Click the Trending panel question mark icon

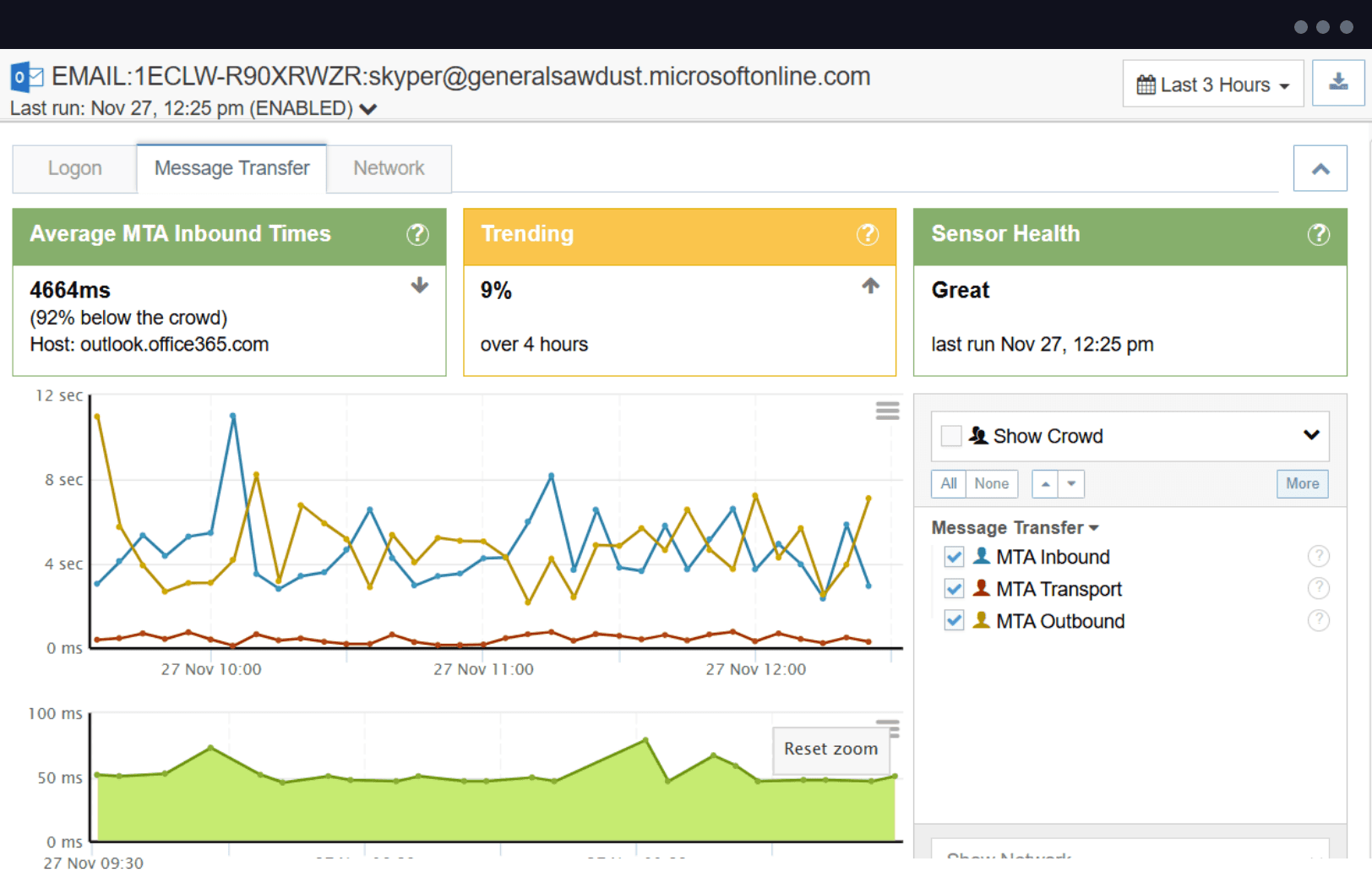tap(868, 235)
